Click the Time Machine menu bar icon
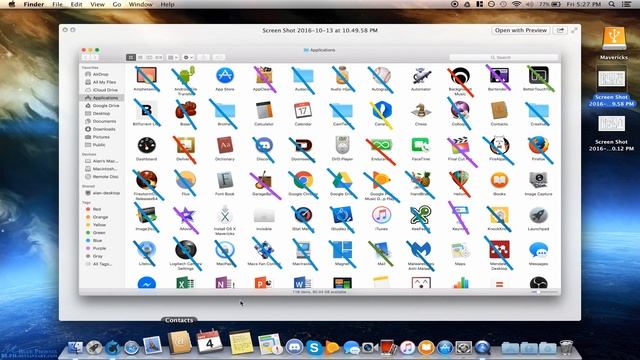This screenshot has height=360, width=640. pos(504,4)
